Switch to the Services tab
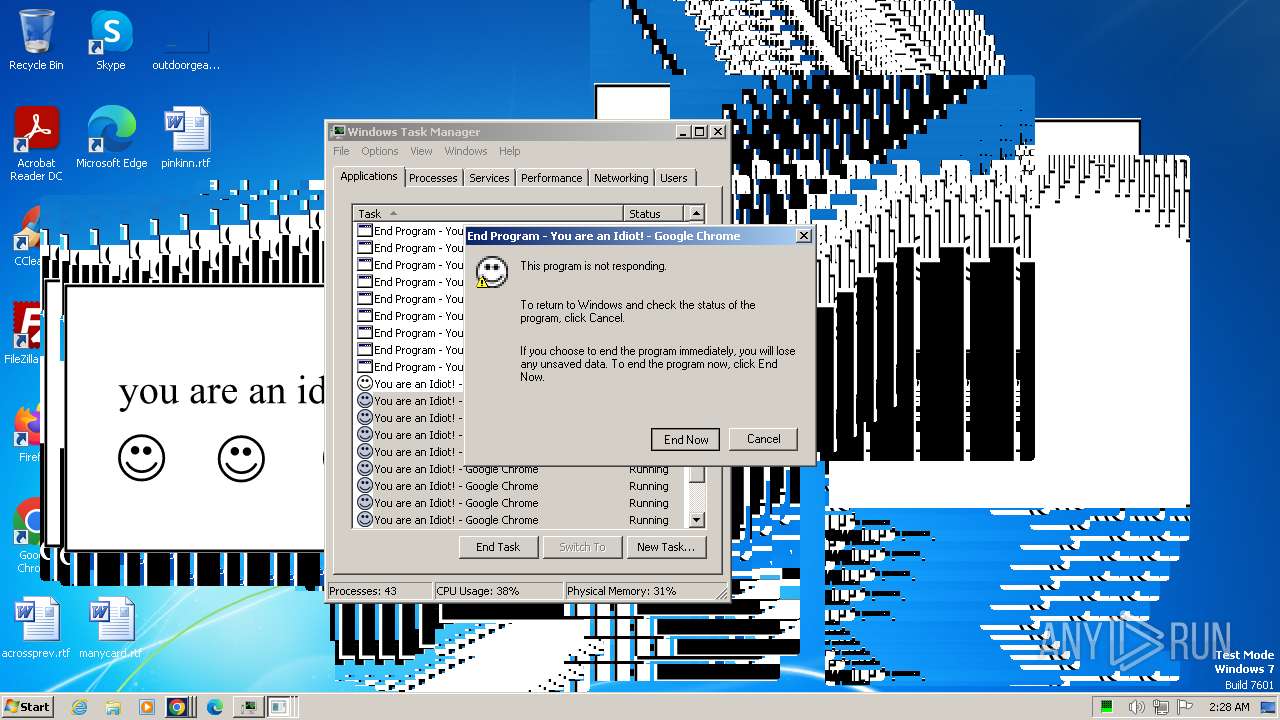Viewport: 1280px width, 720px height. [489, 178]
